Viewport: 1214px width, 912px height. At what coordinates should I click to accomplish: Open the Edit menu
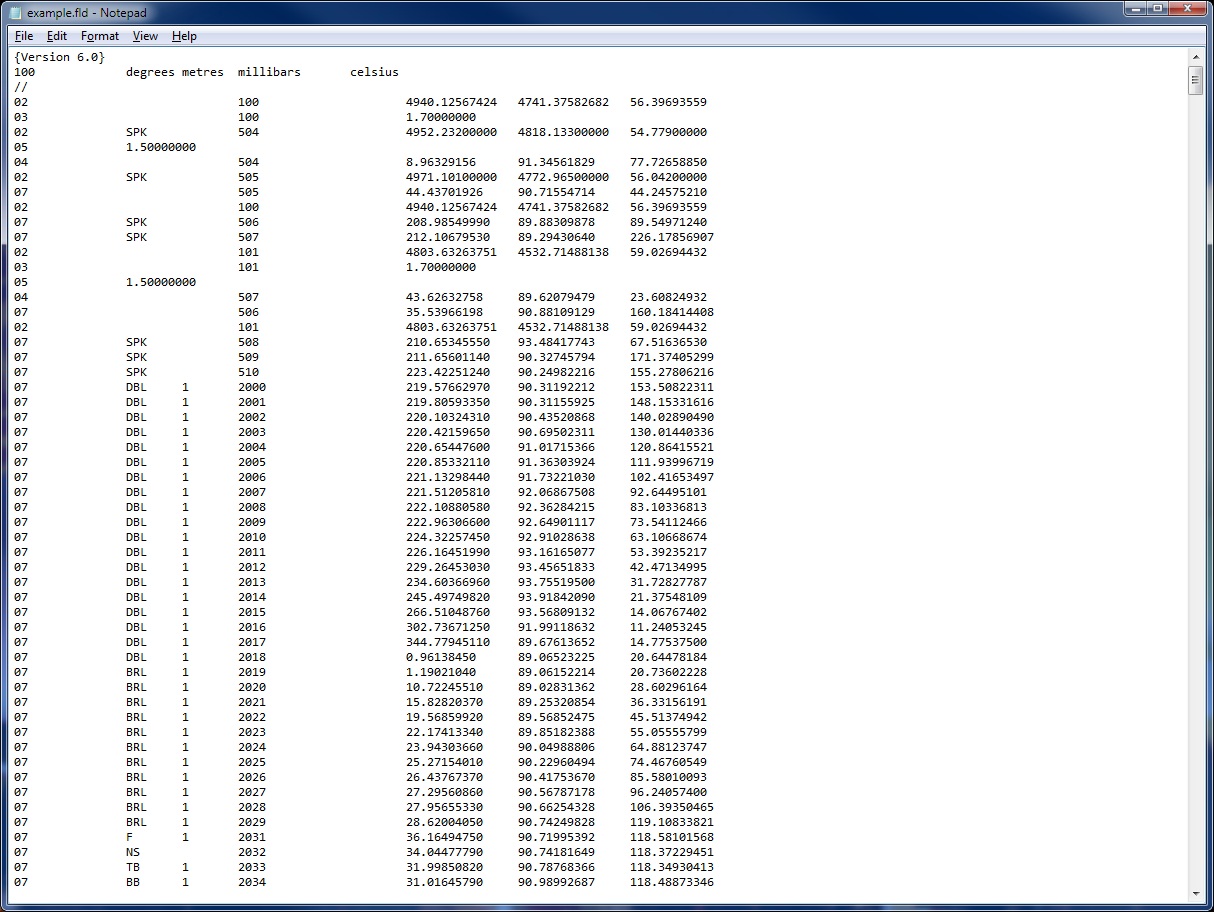click(x=57, y=36)
